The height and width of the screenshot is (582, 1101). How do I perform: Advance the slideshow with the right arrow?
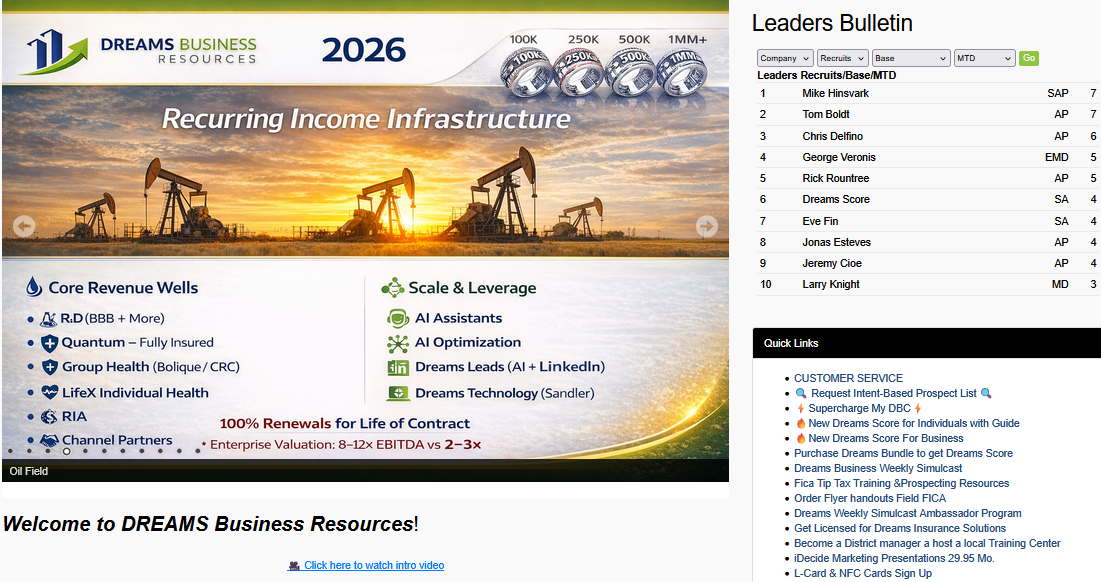click(706, 226)
